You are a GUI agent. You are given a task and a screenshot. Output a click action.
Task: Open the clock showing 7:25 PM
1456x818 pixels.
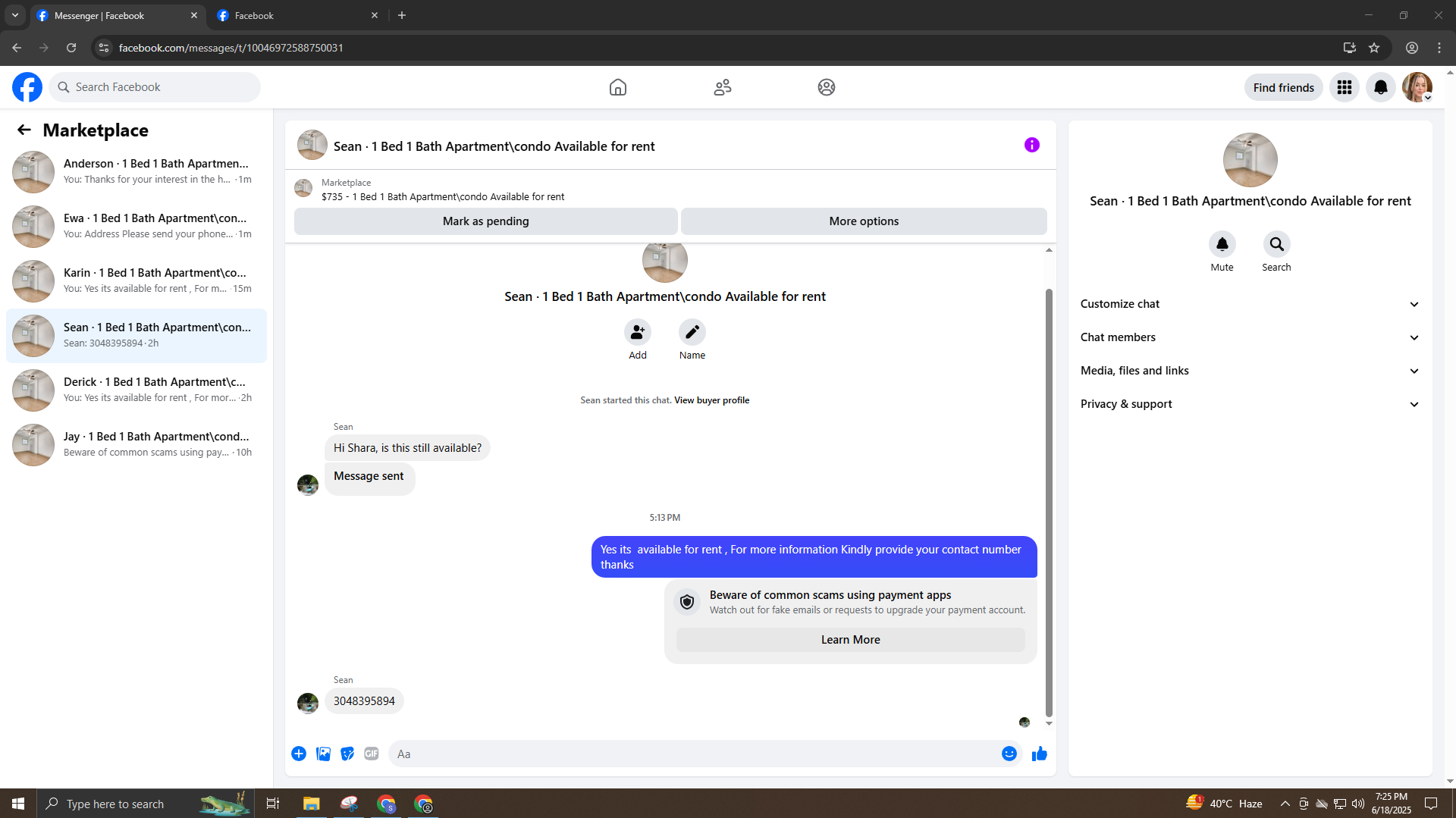click(x=1392, y=804)
